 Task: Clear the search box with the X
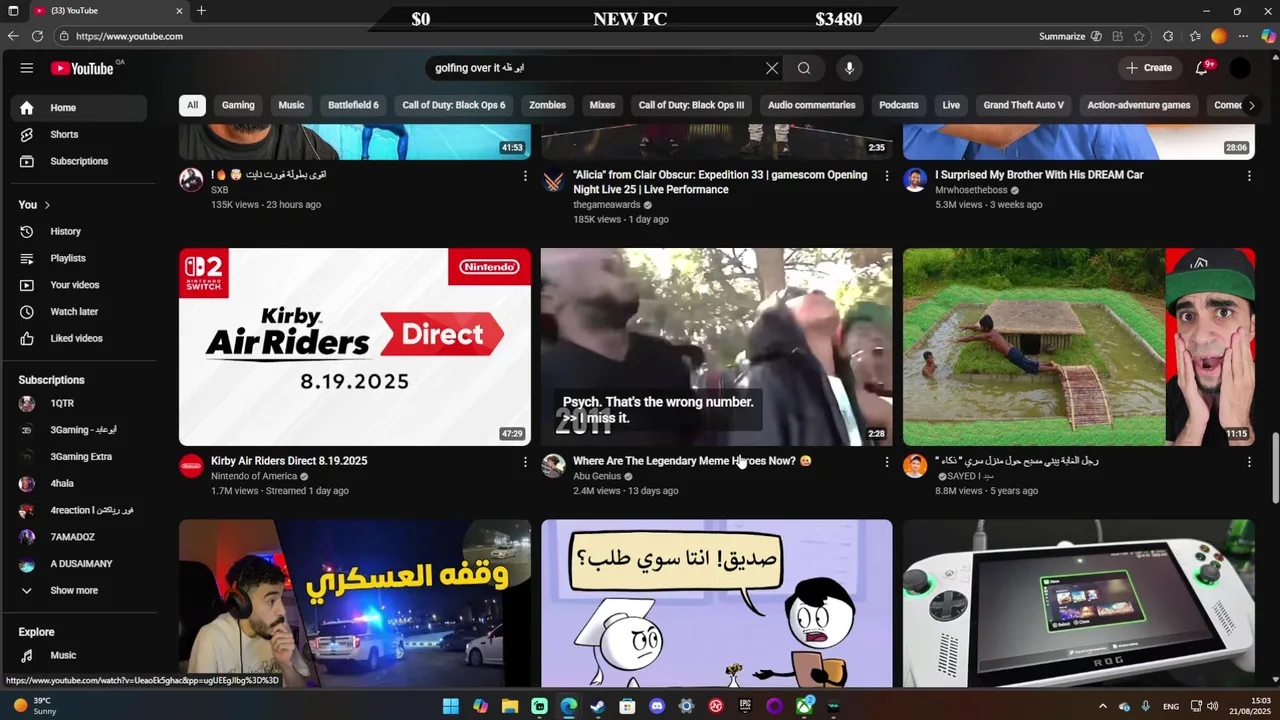coord(772,68)
